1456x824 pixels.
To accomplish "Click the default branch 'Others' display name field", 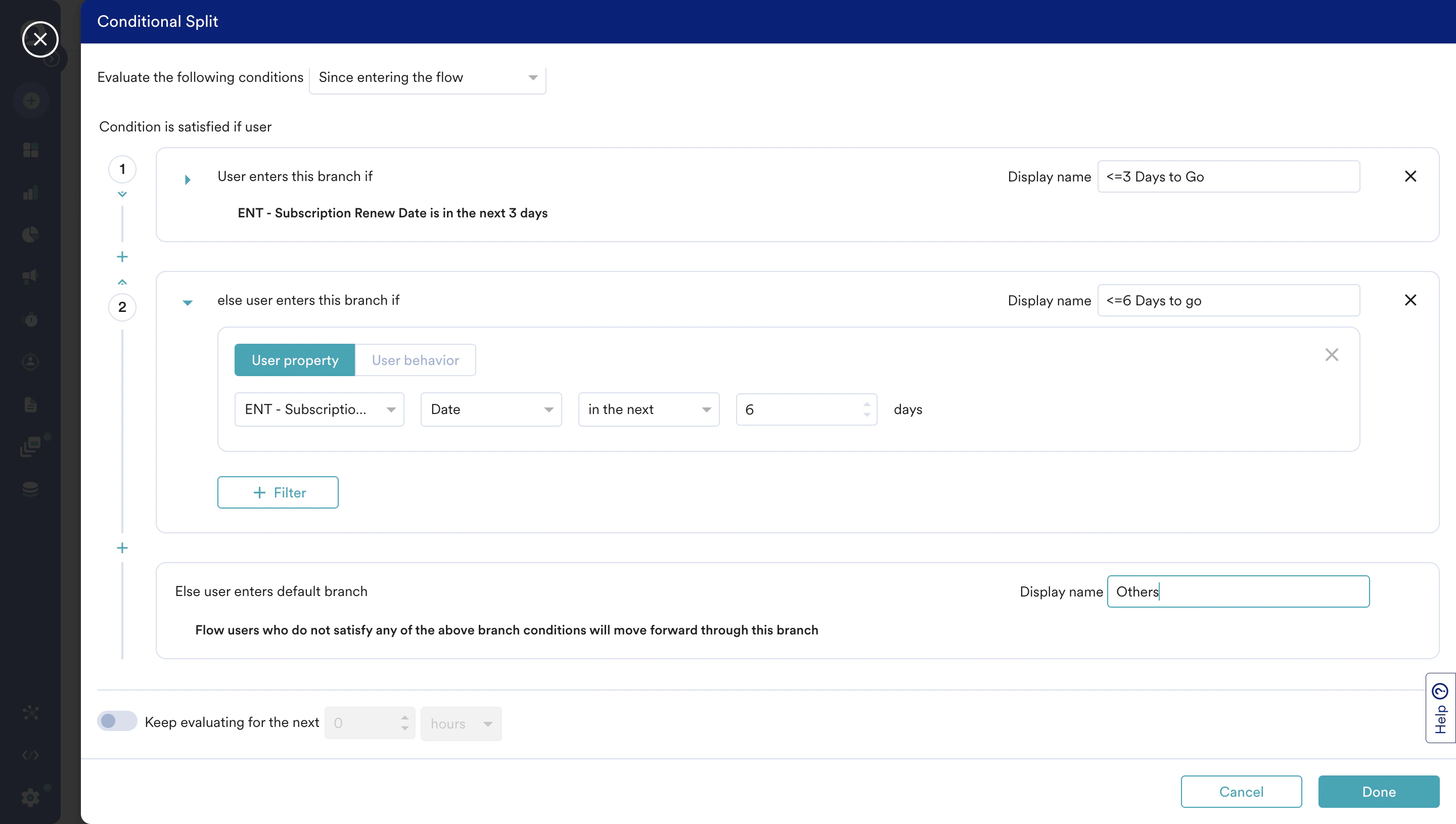I will [x=1238, y=591].
